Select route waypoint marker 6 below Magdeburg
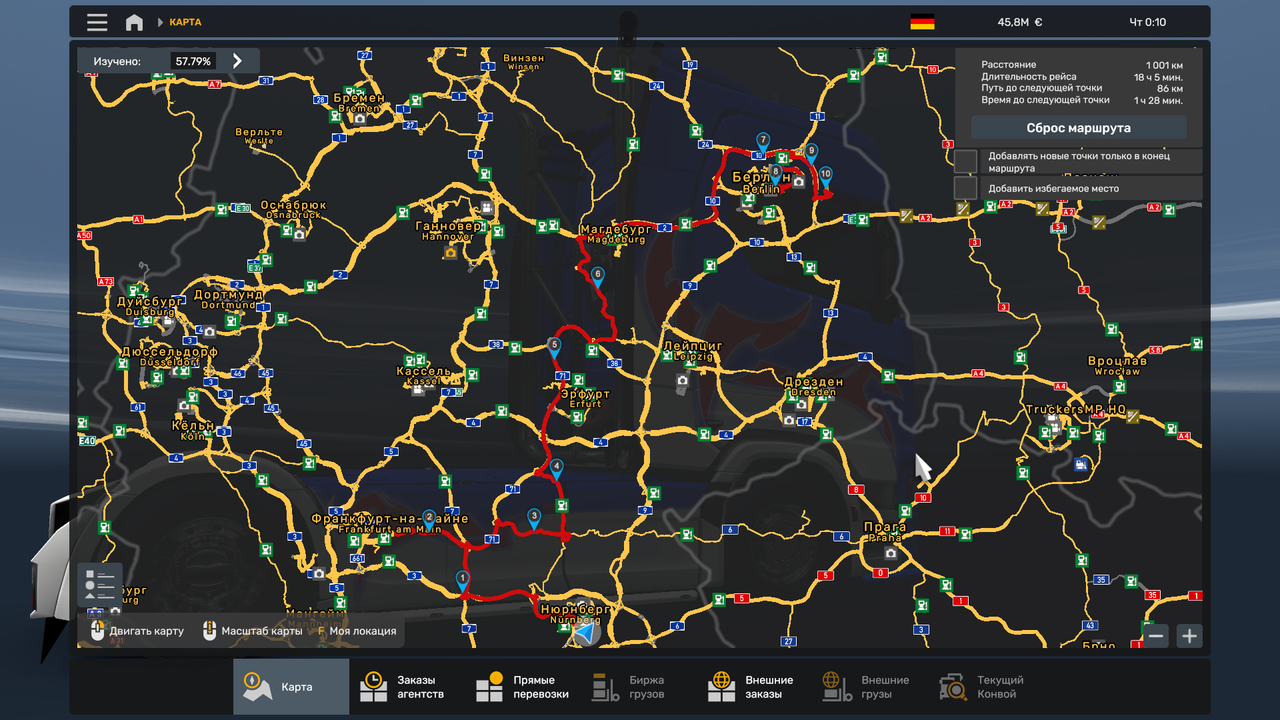 pos(598,276)
